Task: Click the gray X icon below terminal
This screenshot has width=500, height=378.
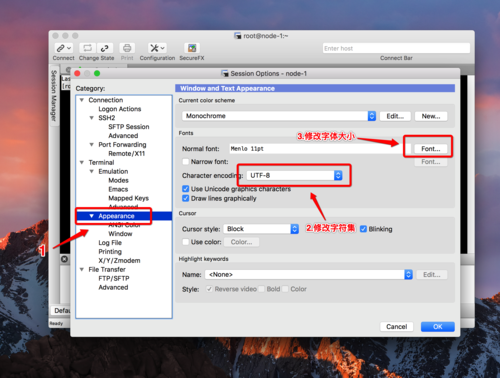Action: [x=65, y=259]
